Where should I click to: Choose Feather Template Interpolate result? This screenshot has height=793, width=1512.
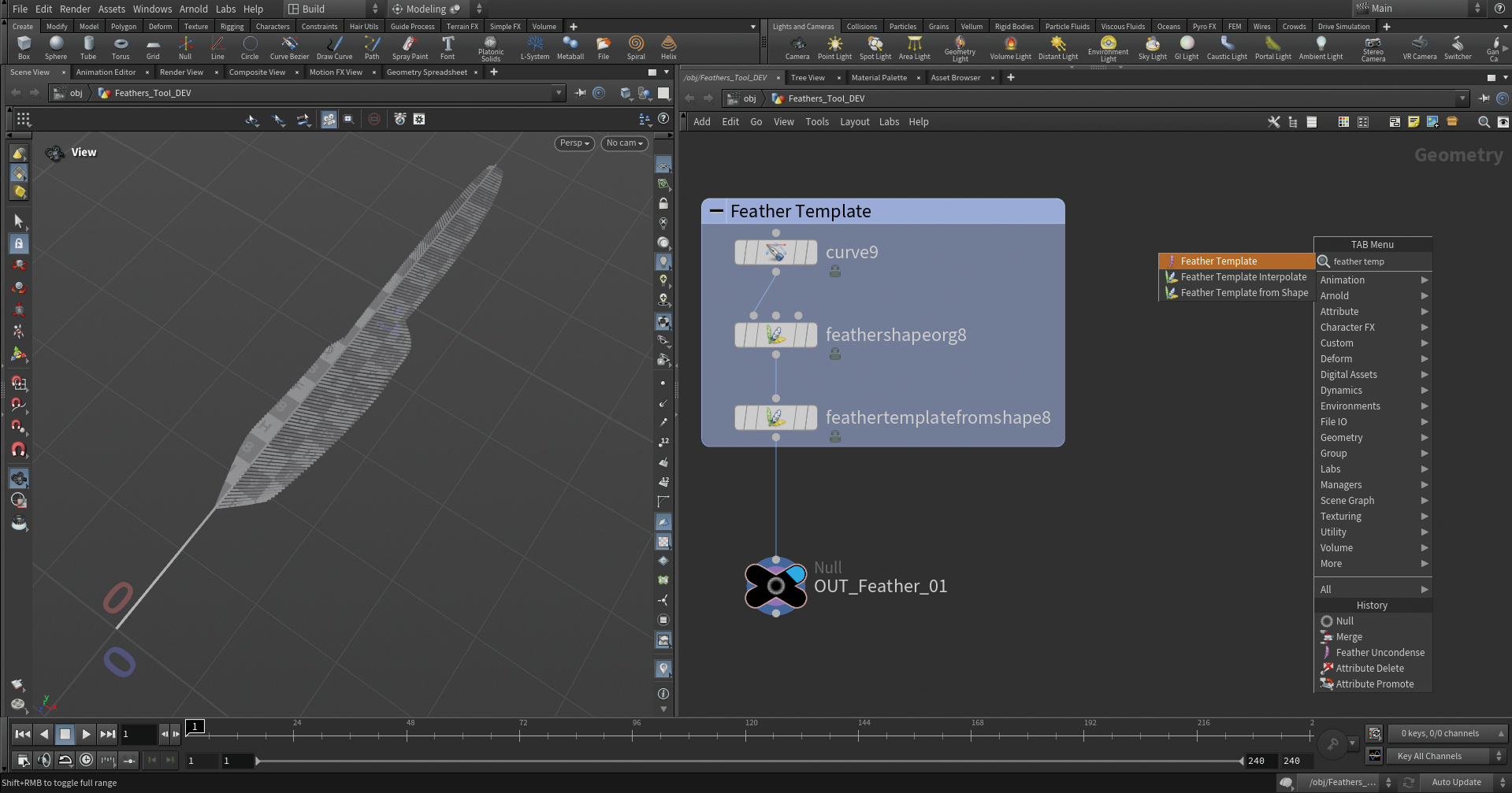[1236, 277]
